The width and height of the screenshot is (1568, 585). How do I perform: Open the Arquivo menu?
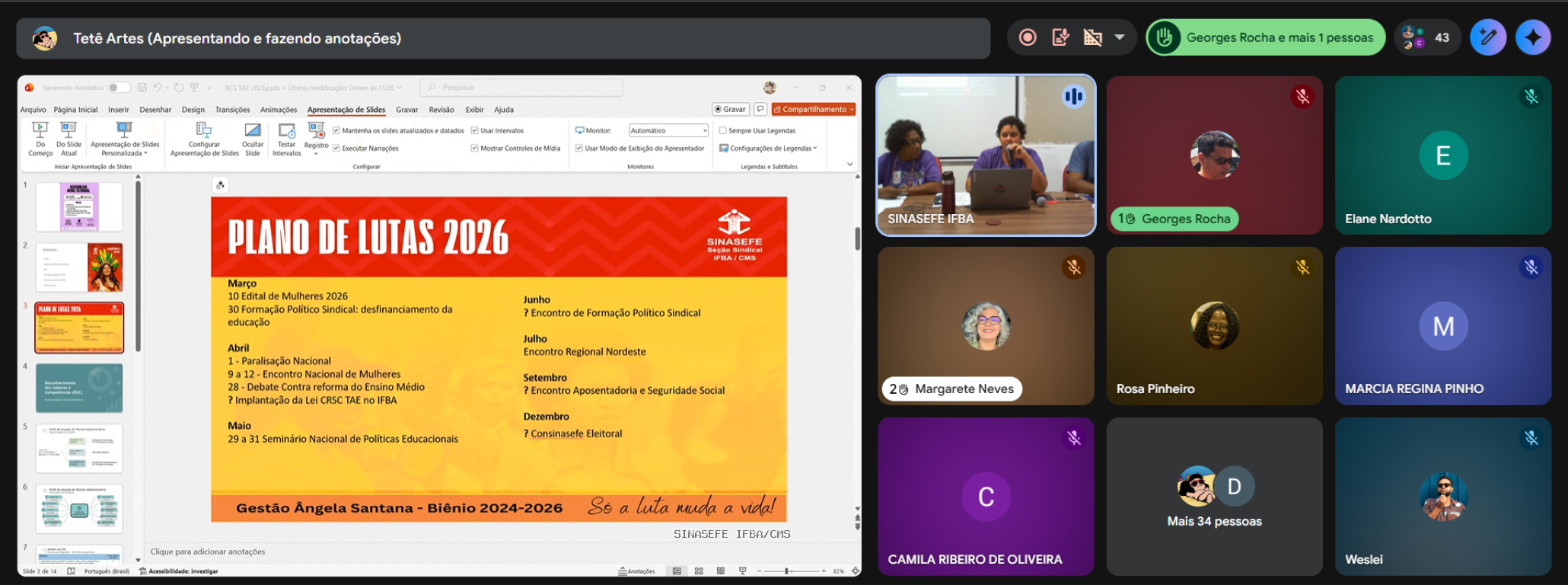point(33,110)
